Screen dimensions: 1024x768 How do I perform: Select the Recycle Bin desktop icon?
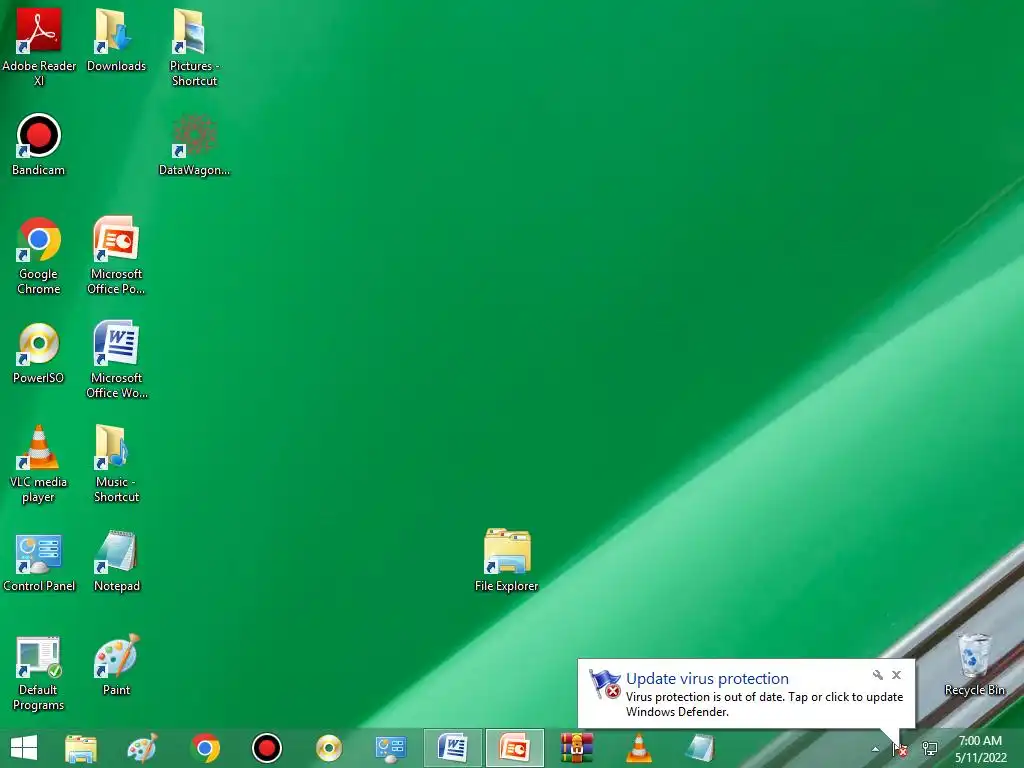pos(974,664)
